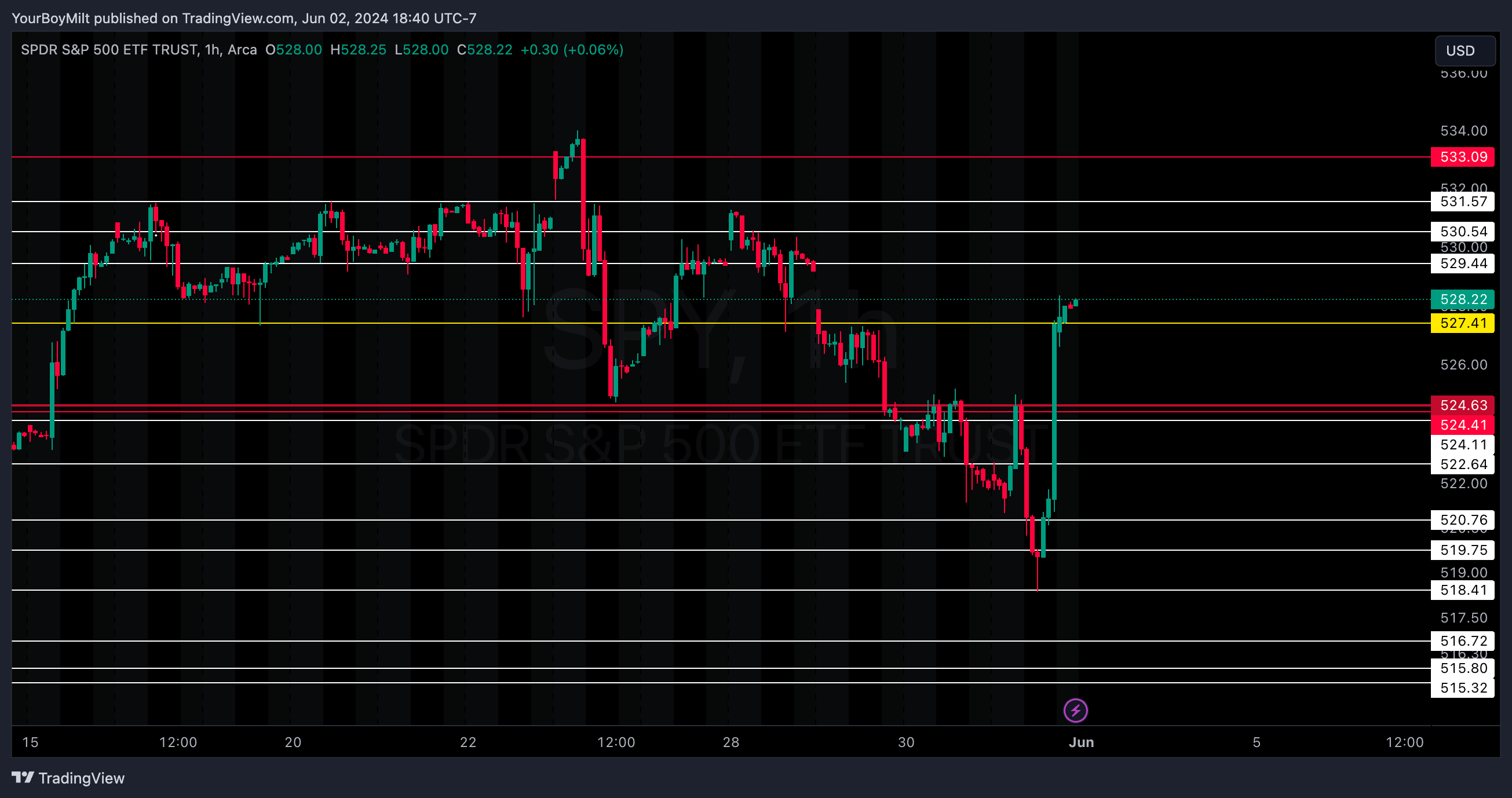Viewport: 1512px width, 798px height.
Task: Click the 524.41 red price label
Action: click(x=1463, y=425)
